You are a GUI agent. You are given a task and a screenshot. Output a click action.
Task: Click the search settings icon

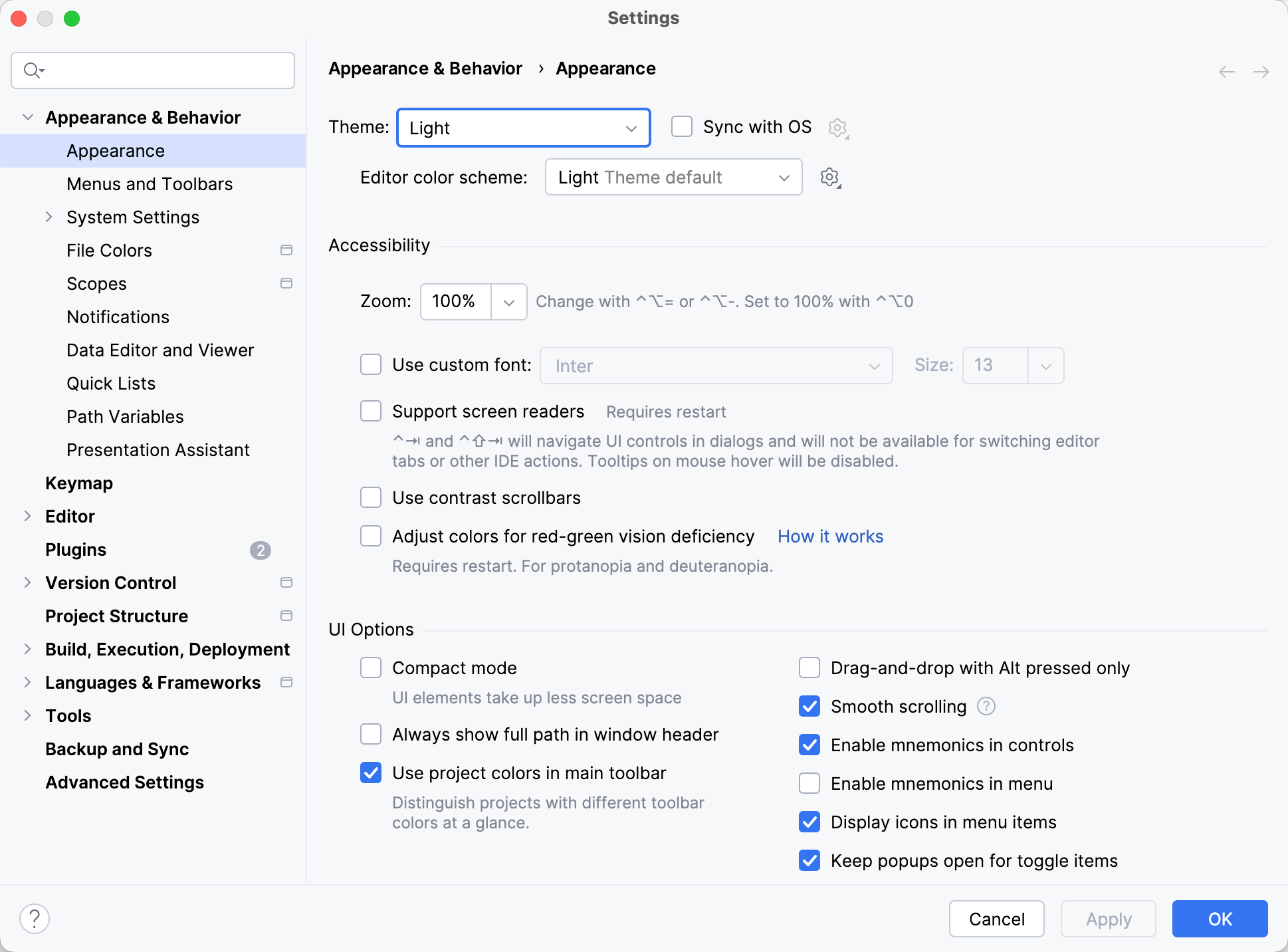(33, 70)
